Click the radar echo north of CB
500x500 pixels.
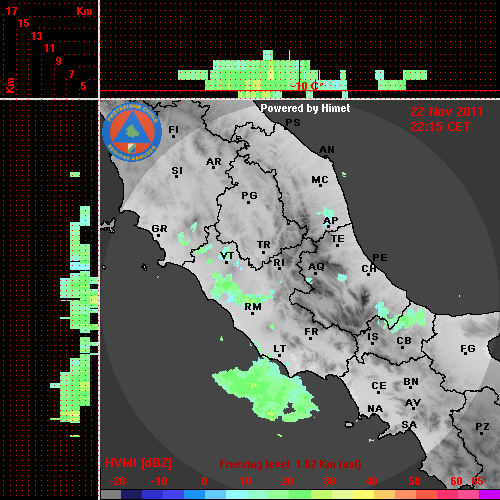401,318
